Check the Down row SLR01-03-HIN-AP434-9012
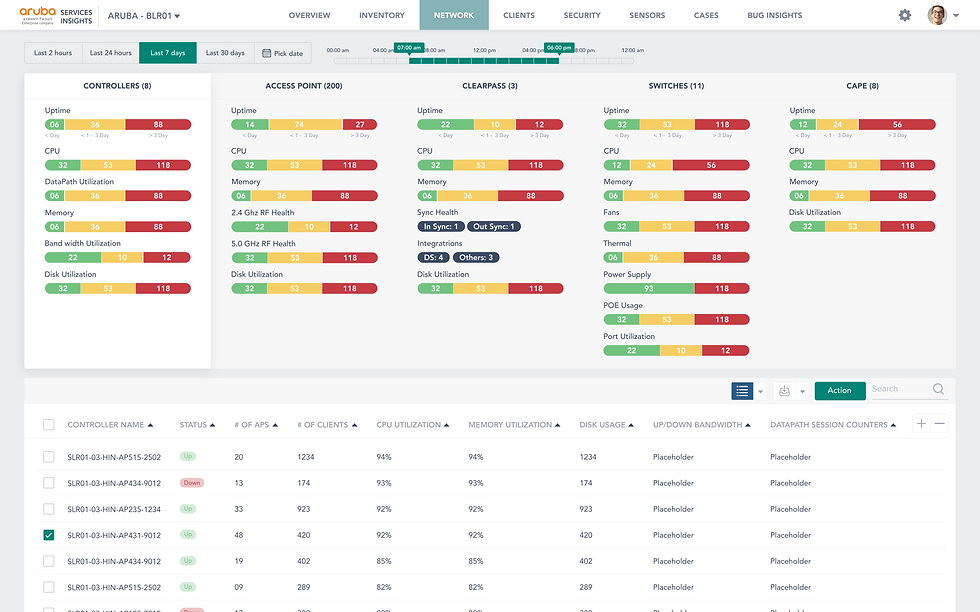The image size is (980, 612). coord(49,483)
